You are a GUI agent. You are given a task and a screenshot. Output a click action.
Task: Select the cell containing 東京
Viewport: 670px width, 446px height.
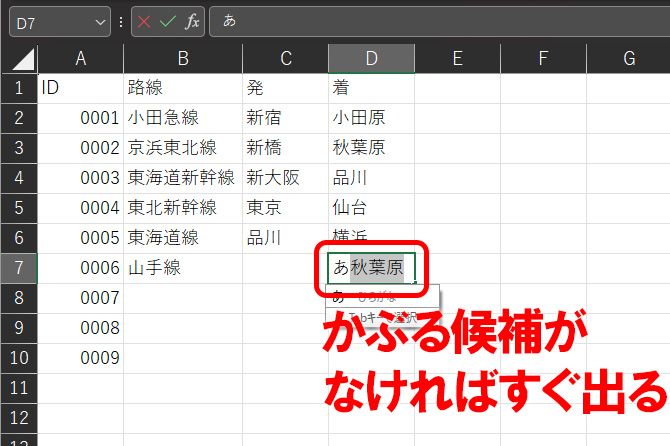285,208
